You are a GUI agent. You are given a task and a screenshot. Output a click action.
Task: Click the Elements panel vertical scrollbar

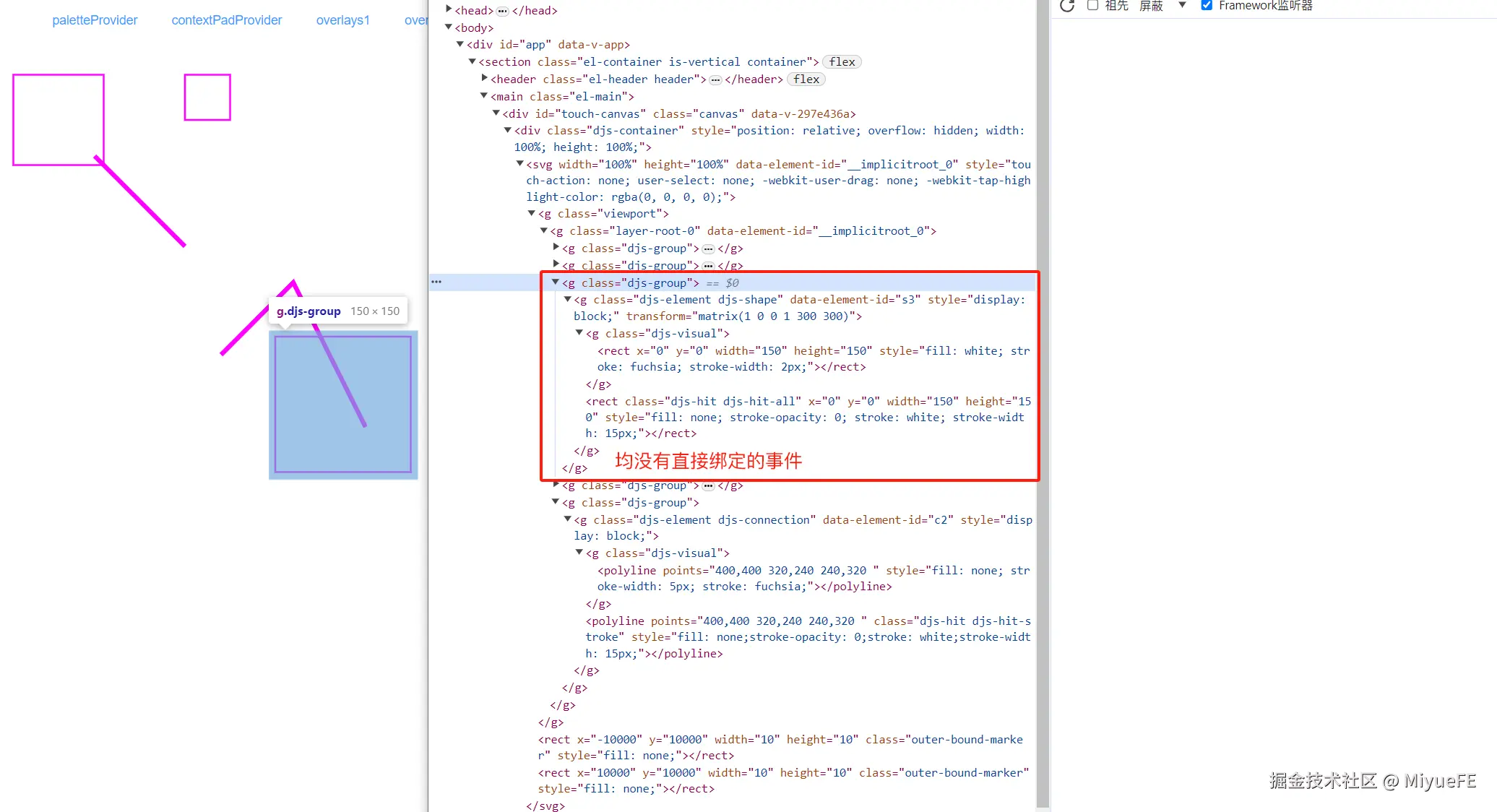click(x=1042, y=405)
